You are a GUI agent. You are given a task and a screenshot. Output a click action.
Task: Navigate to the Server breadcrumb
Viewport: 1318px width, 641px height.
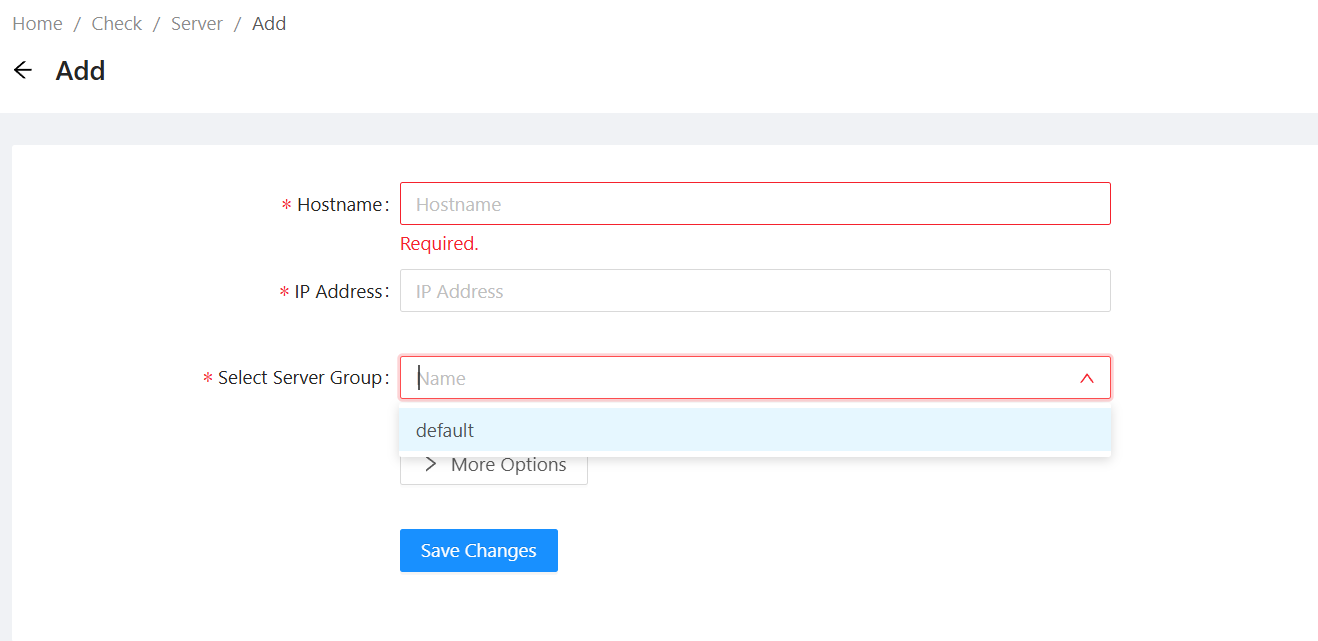[197, 23]
